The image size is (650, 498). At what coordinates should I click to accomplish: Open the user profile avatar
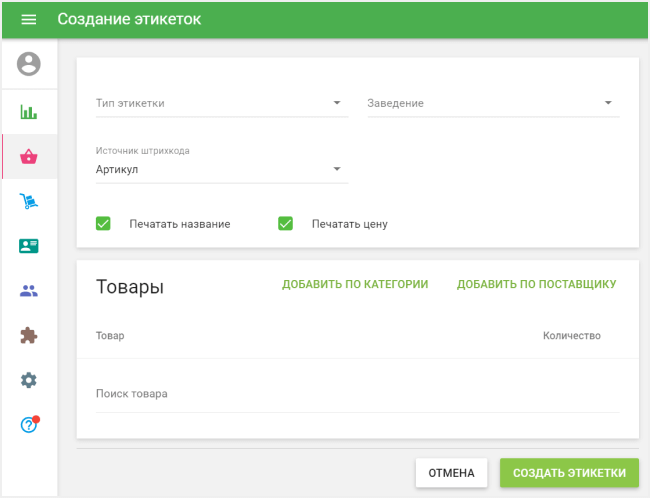click(x=29, y=64)
